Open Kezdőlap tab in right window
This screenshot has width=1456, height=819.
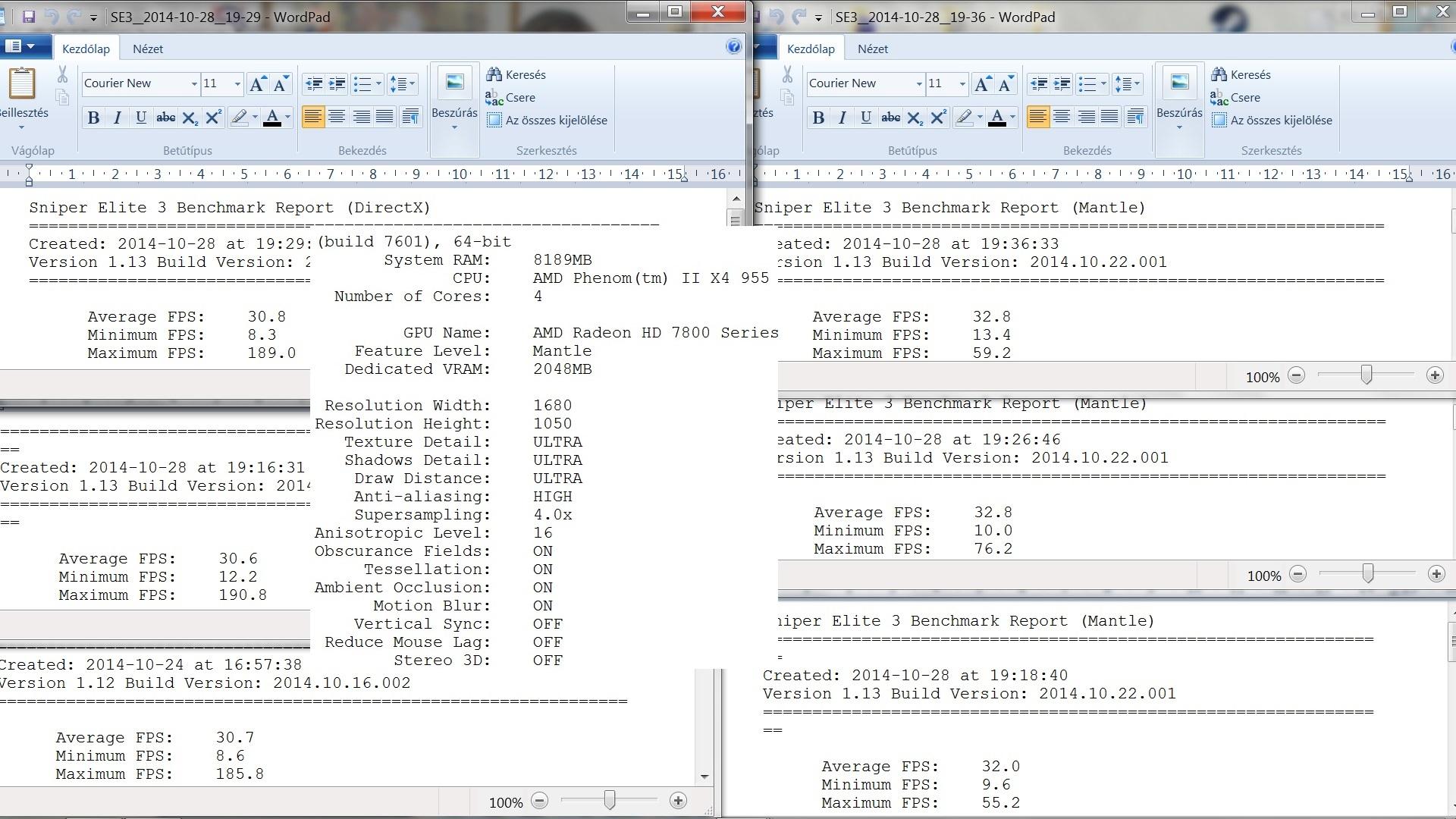point(811,49)
